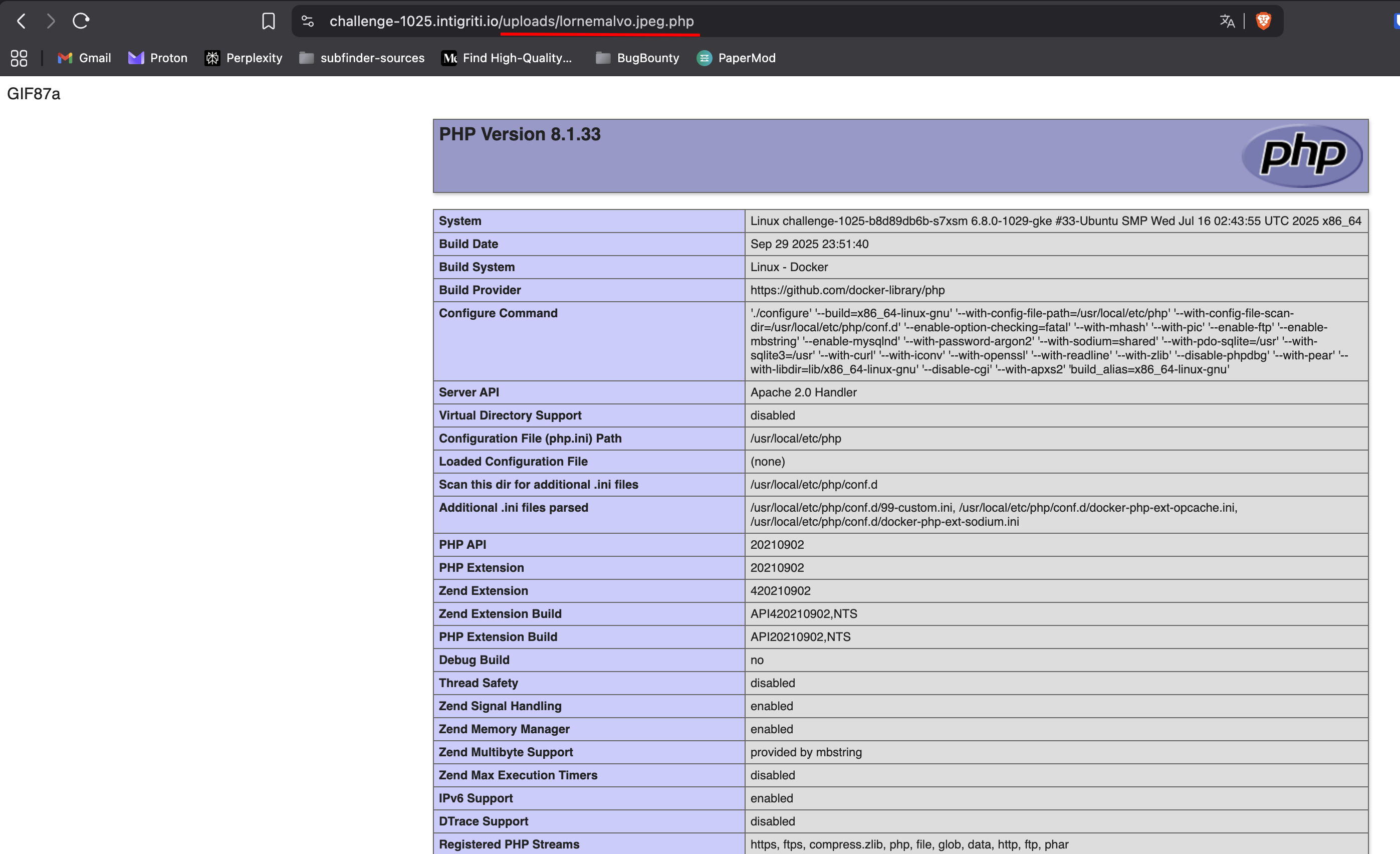This screenshot has width=1400, height=854.
Task: Open Brave Shields lion icon
Action: (x=1263, y=21)
